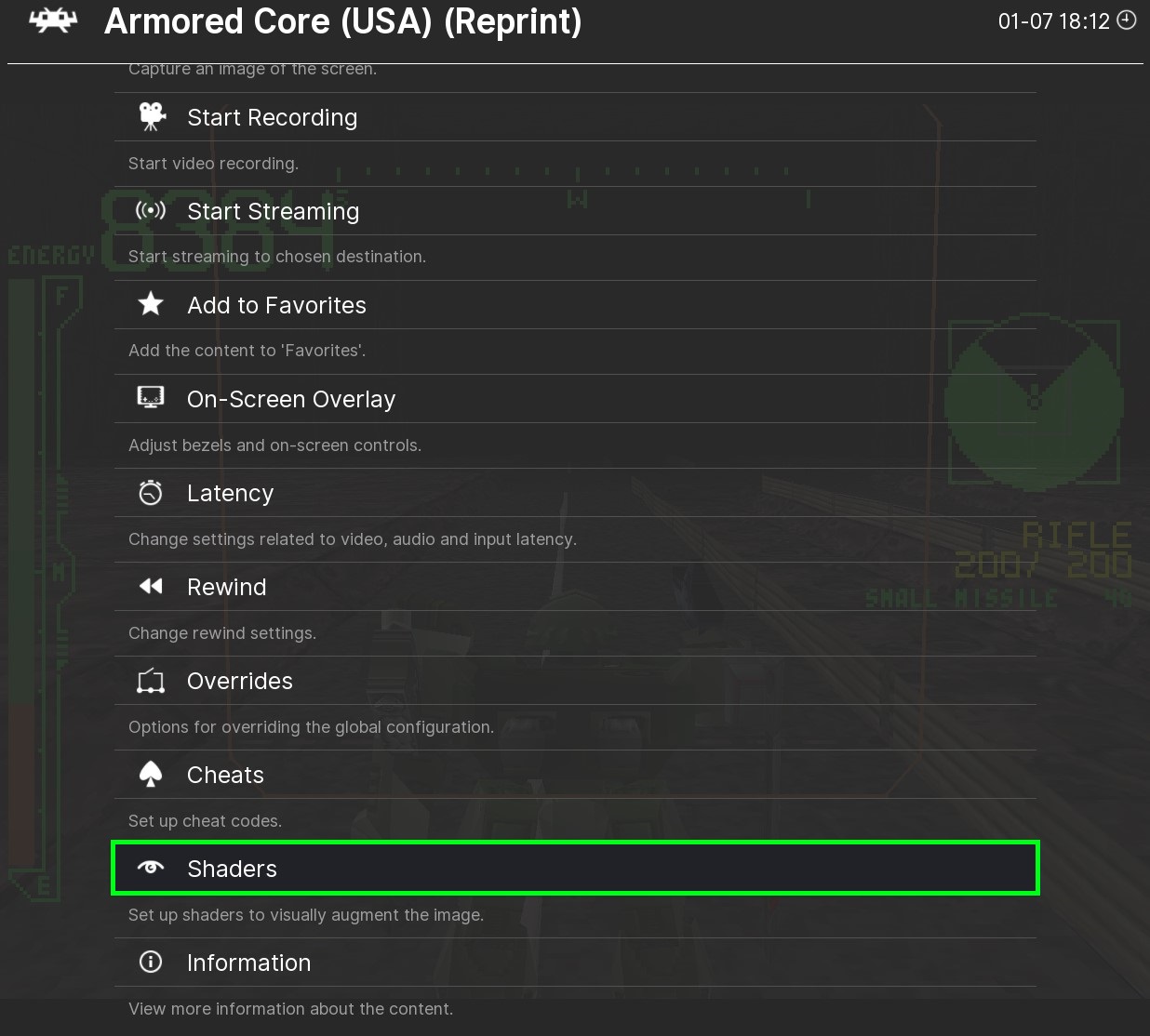The image size is (1150, 1036).
Task: Click the RetroArch invader logo icon
Action: coord(53,21)
